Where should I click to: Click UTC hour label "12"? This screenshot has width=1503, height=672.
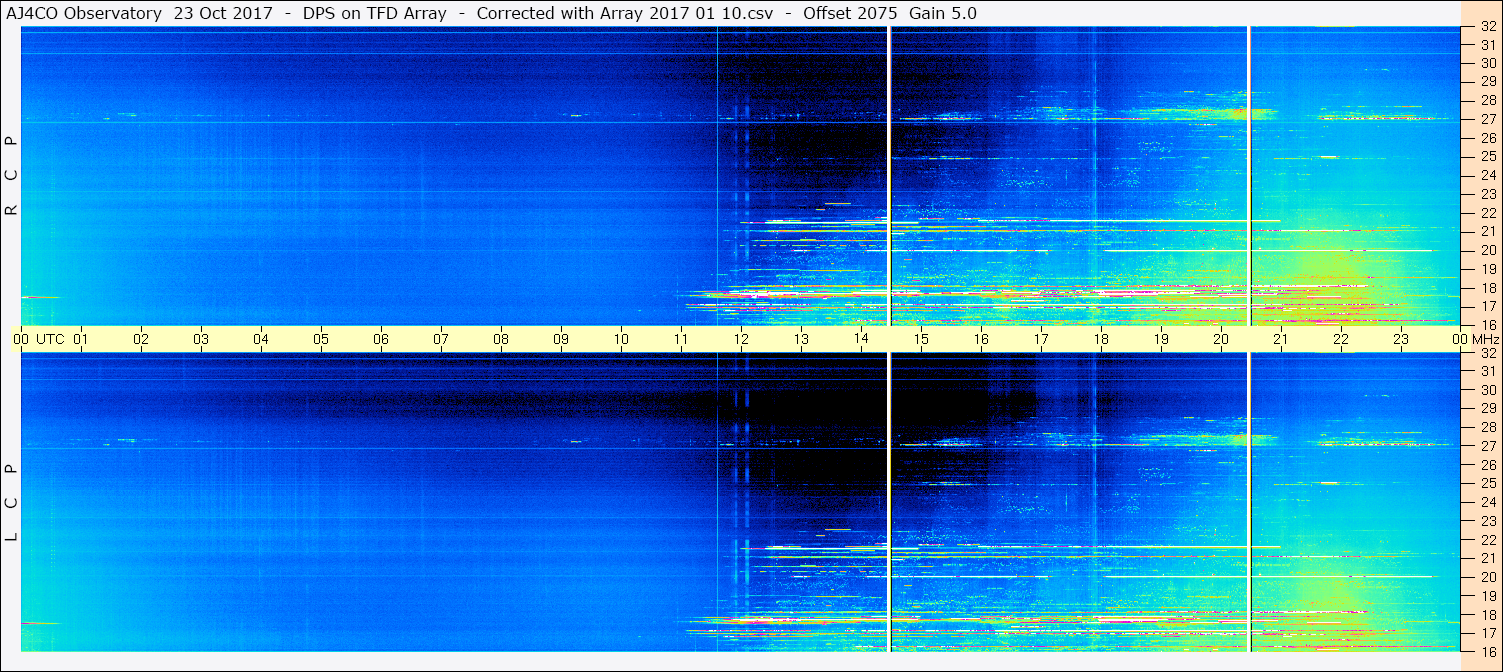pyautogui.click(x=741, y=339)
